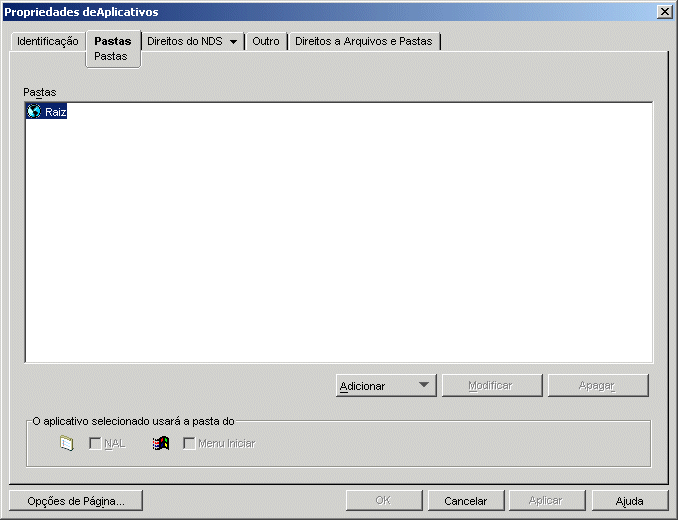This screenshot has width=678, height=520.
Task: Toggle the Menu Iniciar checkbox
Action: (189, 443)
